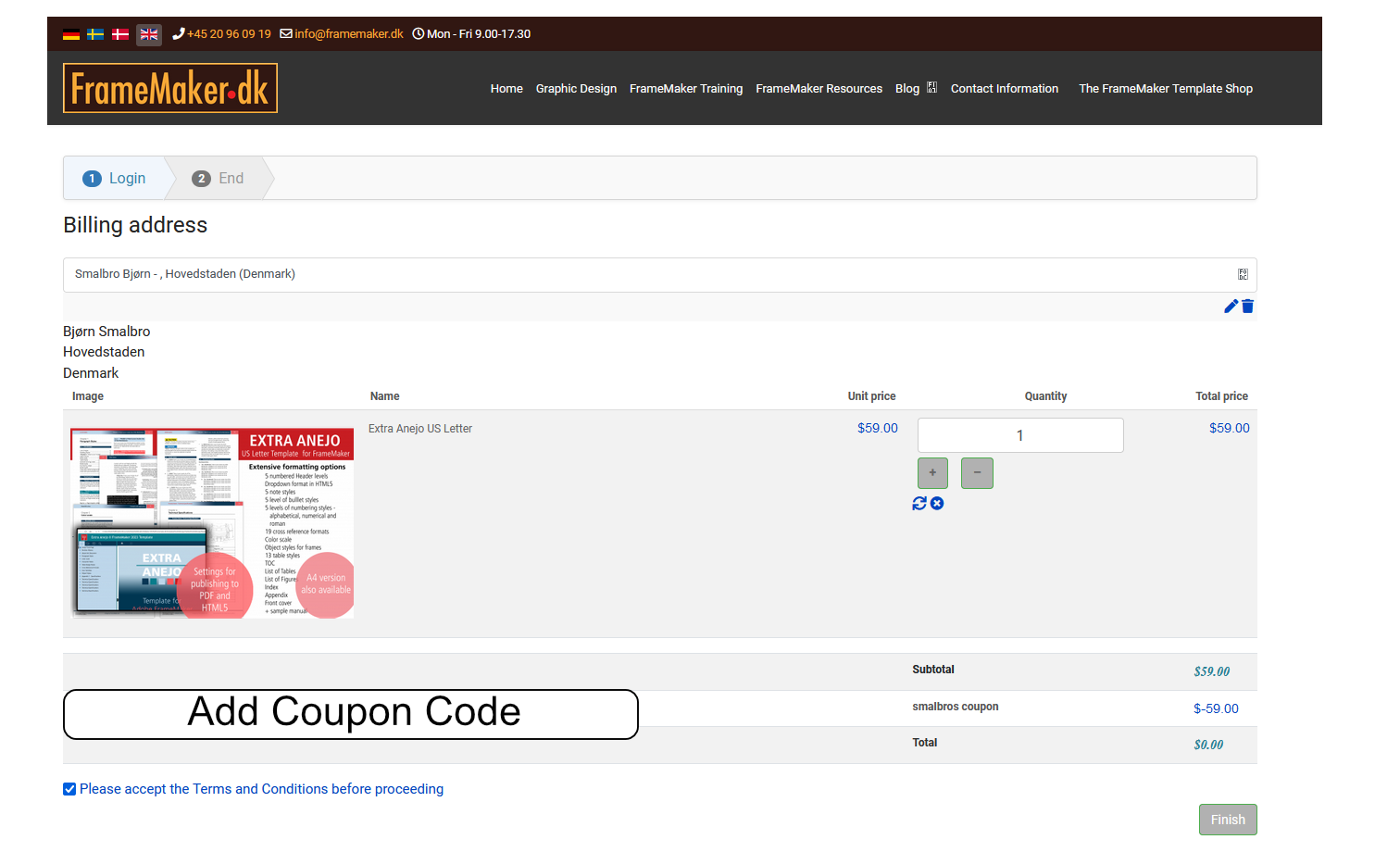Open the billing address dropdown
Screen dimensions: 1400x852
[x=660, y=274]
